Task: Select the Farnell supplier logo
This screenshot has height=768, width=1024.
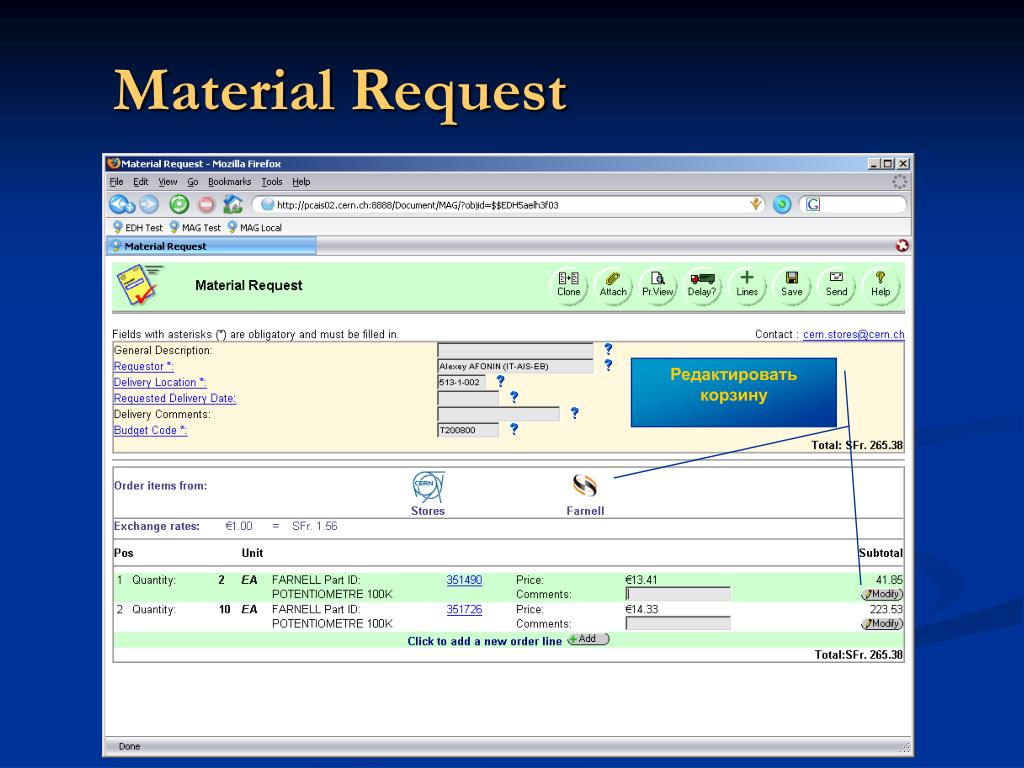Action: tap(584, 486)
